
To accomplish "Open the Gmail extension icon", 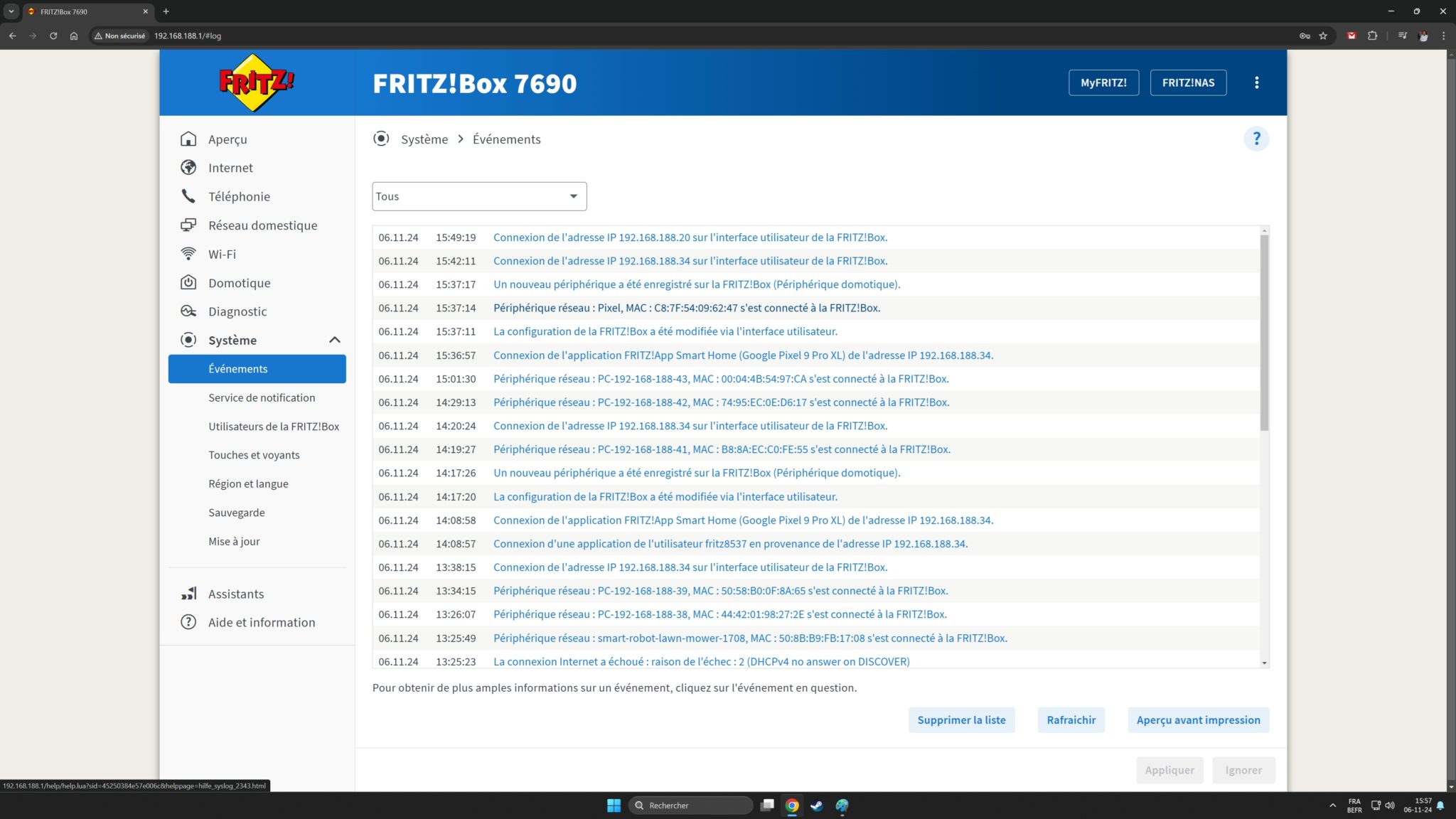I will coord(1351,36).
